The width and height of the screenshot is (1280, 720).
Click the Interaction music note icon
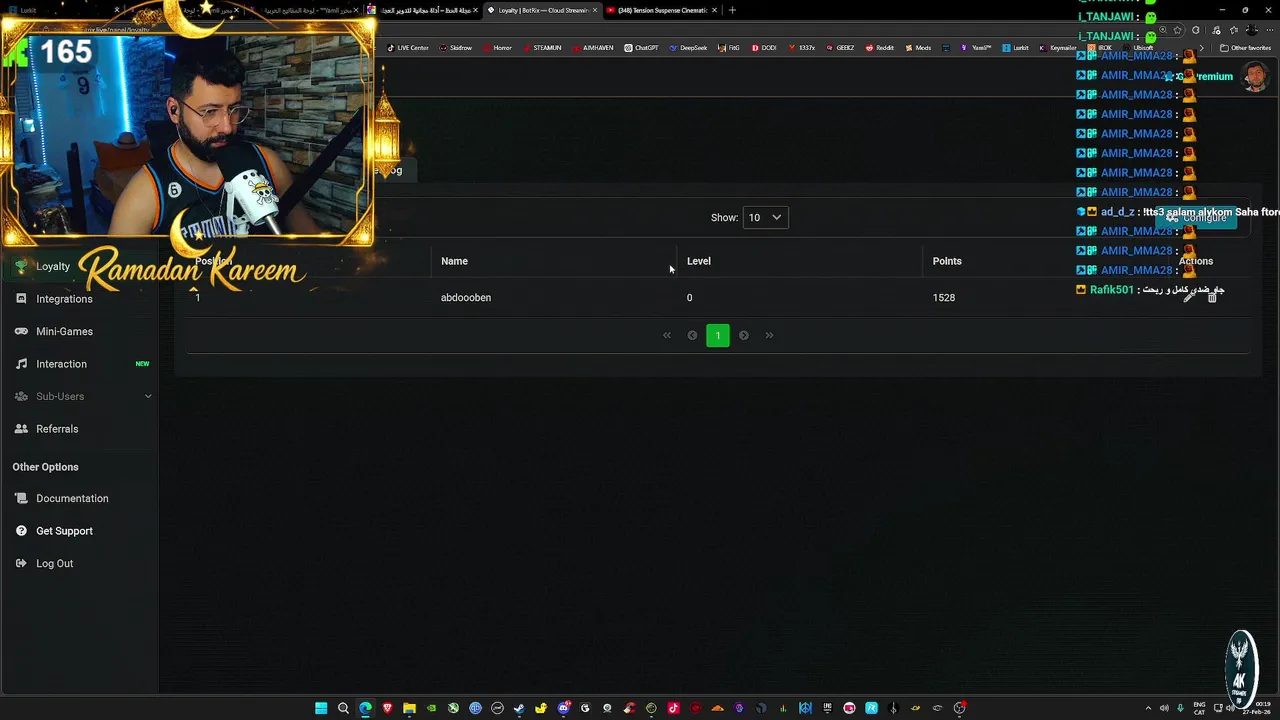pos(21,364)
